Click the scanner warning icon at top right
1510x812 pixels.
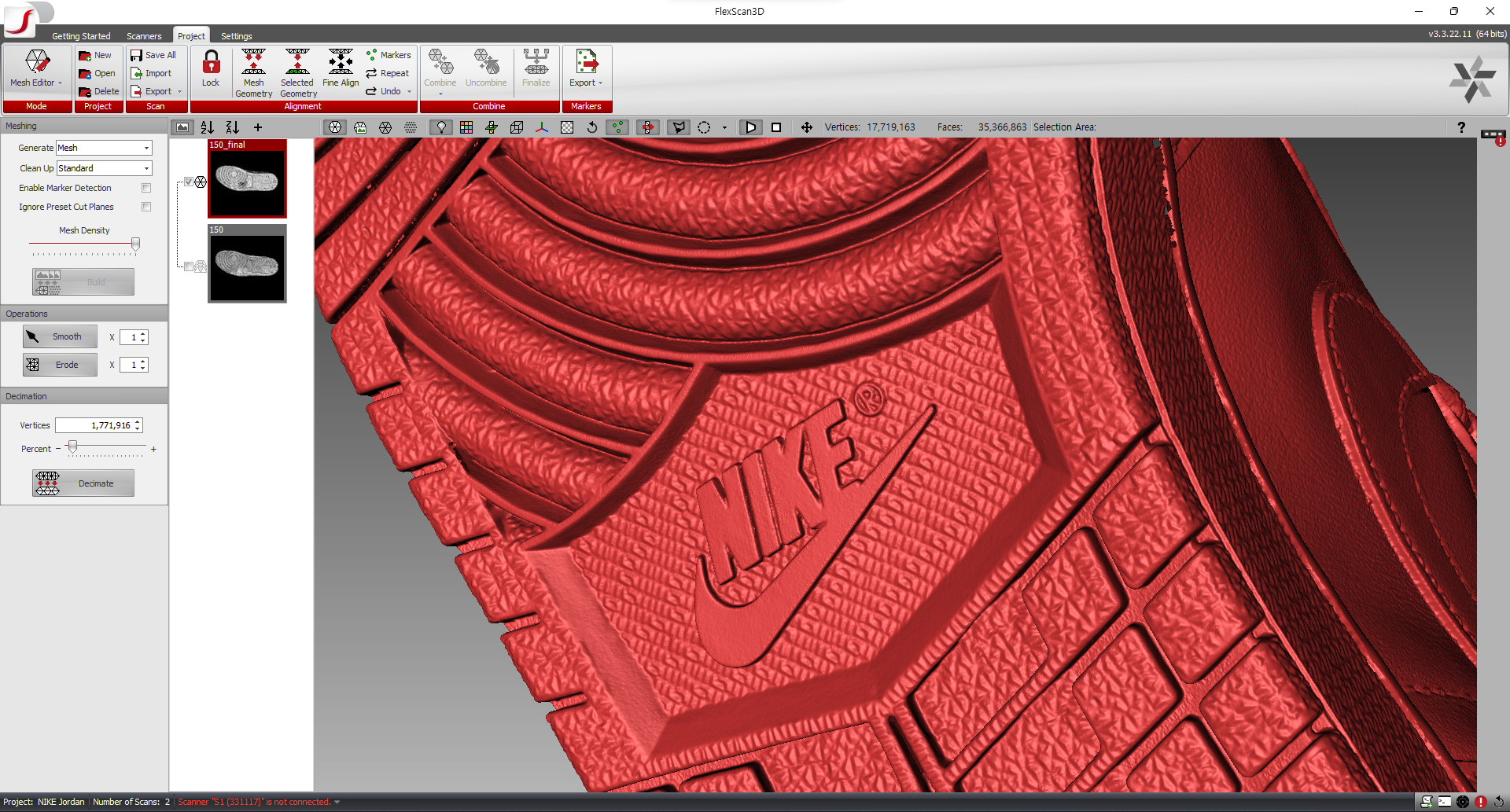tap(1493, 138)
